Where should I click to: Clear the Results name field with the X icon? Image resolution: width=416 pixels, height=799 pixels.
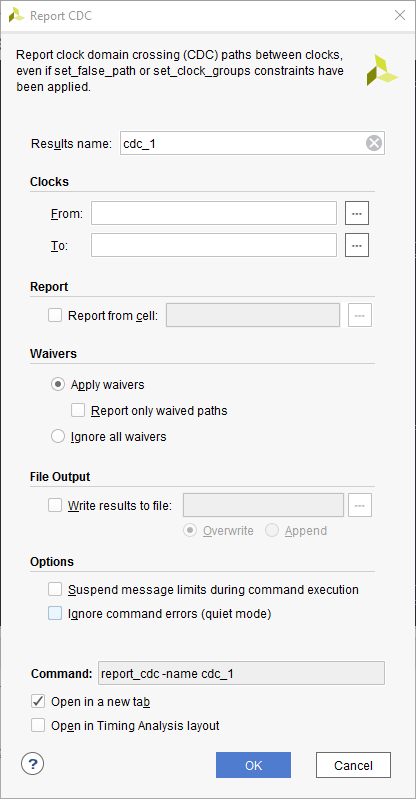click(374, 144)
